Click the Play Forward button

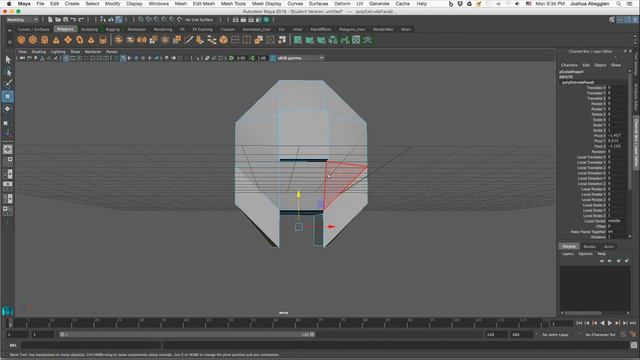(610, 323)
